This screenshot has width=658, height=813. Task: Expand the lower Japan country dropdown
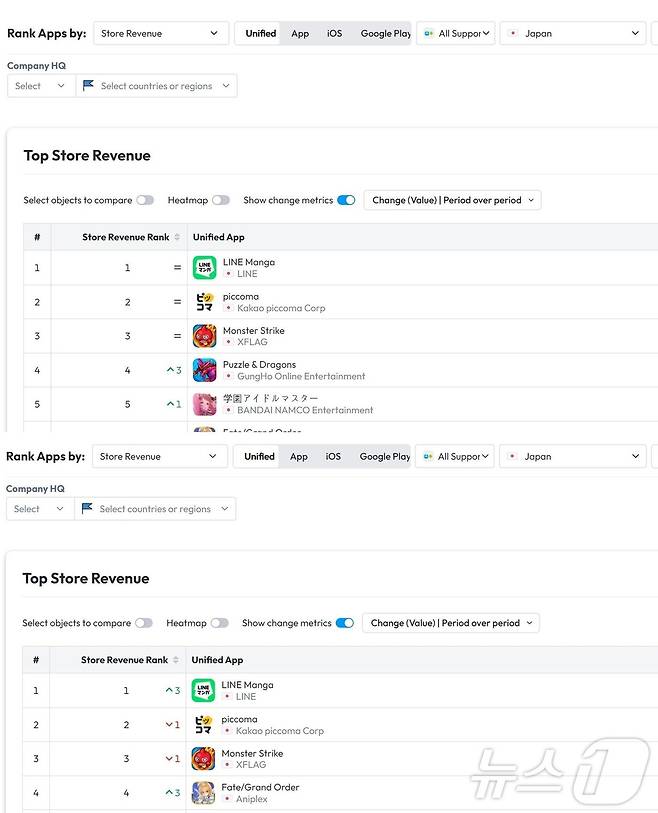pos(573,456)
